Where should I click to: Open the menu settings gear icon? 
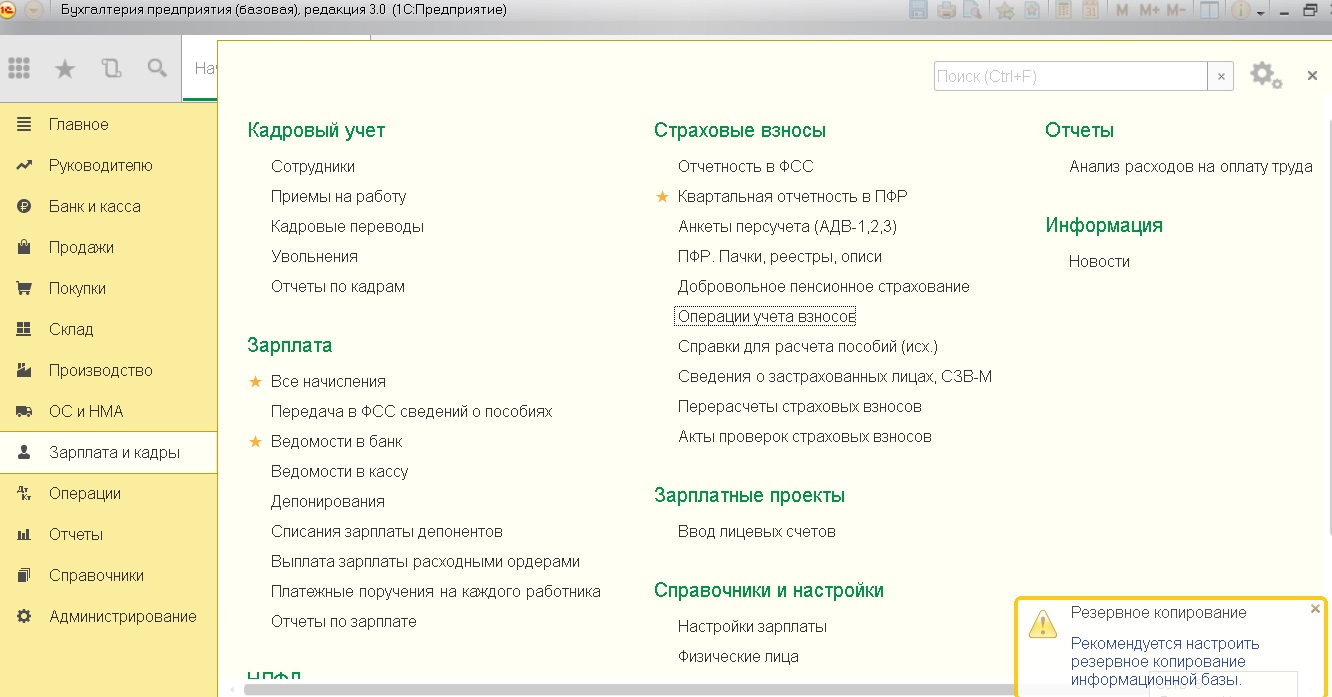1265,75
